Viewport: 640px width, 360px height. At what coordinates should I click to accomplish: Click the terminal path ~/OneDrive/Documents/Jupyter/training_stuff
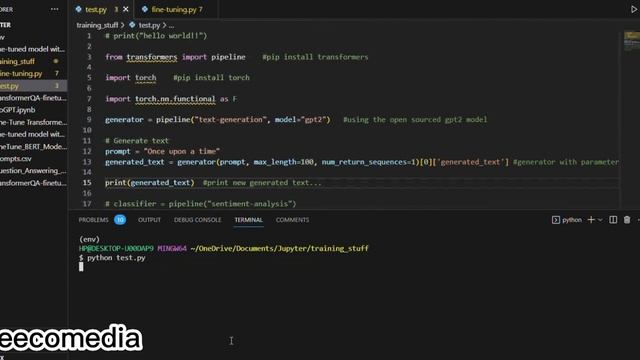pyautogui.click(x=280, y=249)
